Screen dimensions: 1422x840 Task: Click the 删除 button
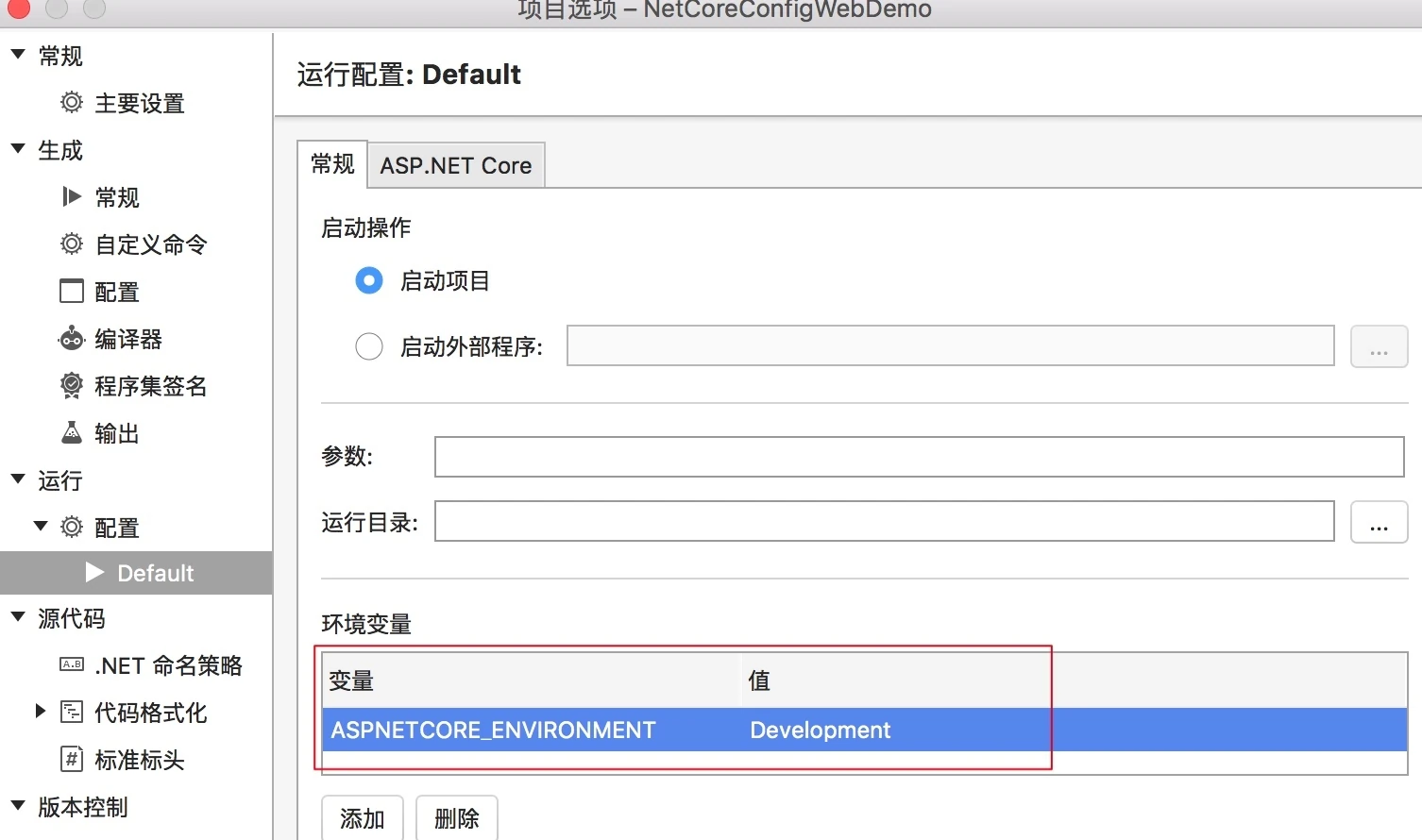(x=457, y=818)
